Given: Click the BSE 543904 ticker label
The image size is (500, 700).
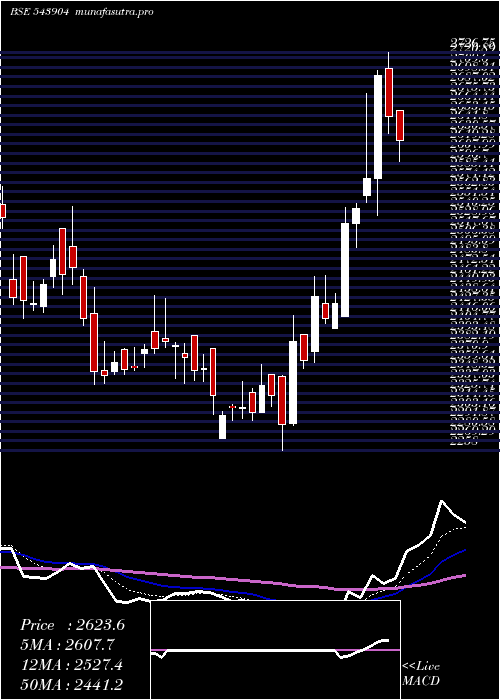Looking at the screenshot, I should click(x=40, y=12).
